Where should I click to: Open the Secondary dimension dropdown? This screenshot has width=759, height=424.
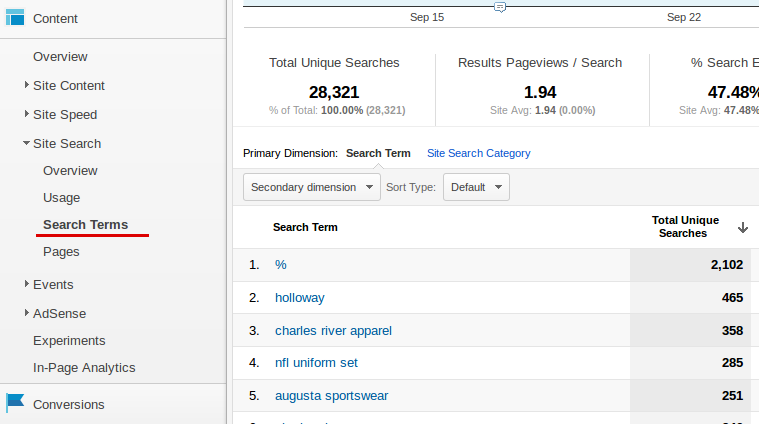(311, 187)
